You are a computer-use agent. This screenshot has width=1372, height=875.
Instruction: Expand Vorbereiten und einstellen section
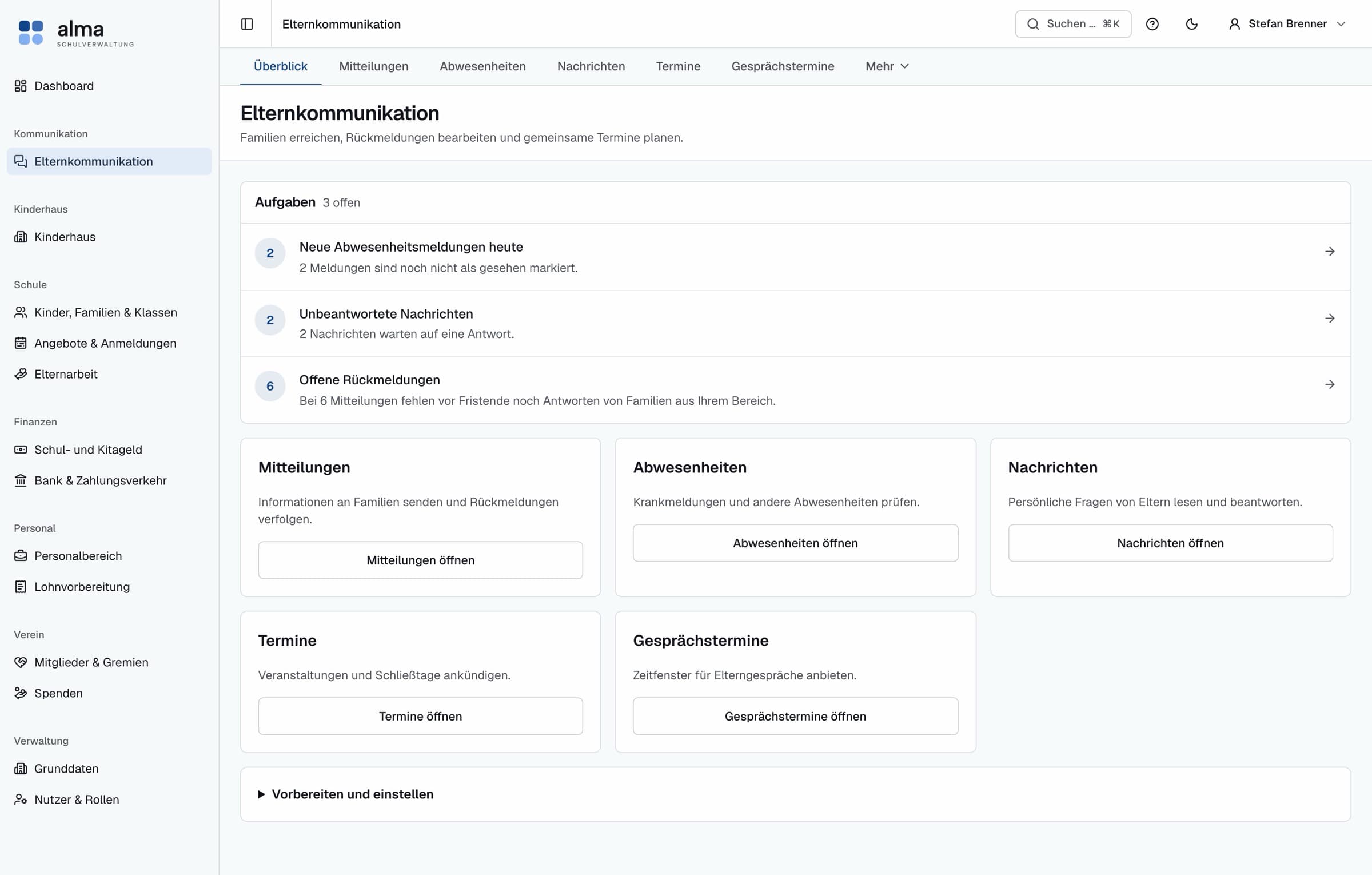[x=345, y=794]
